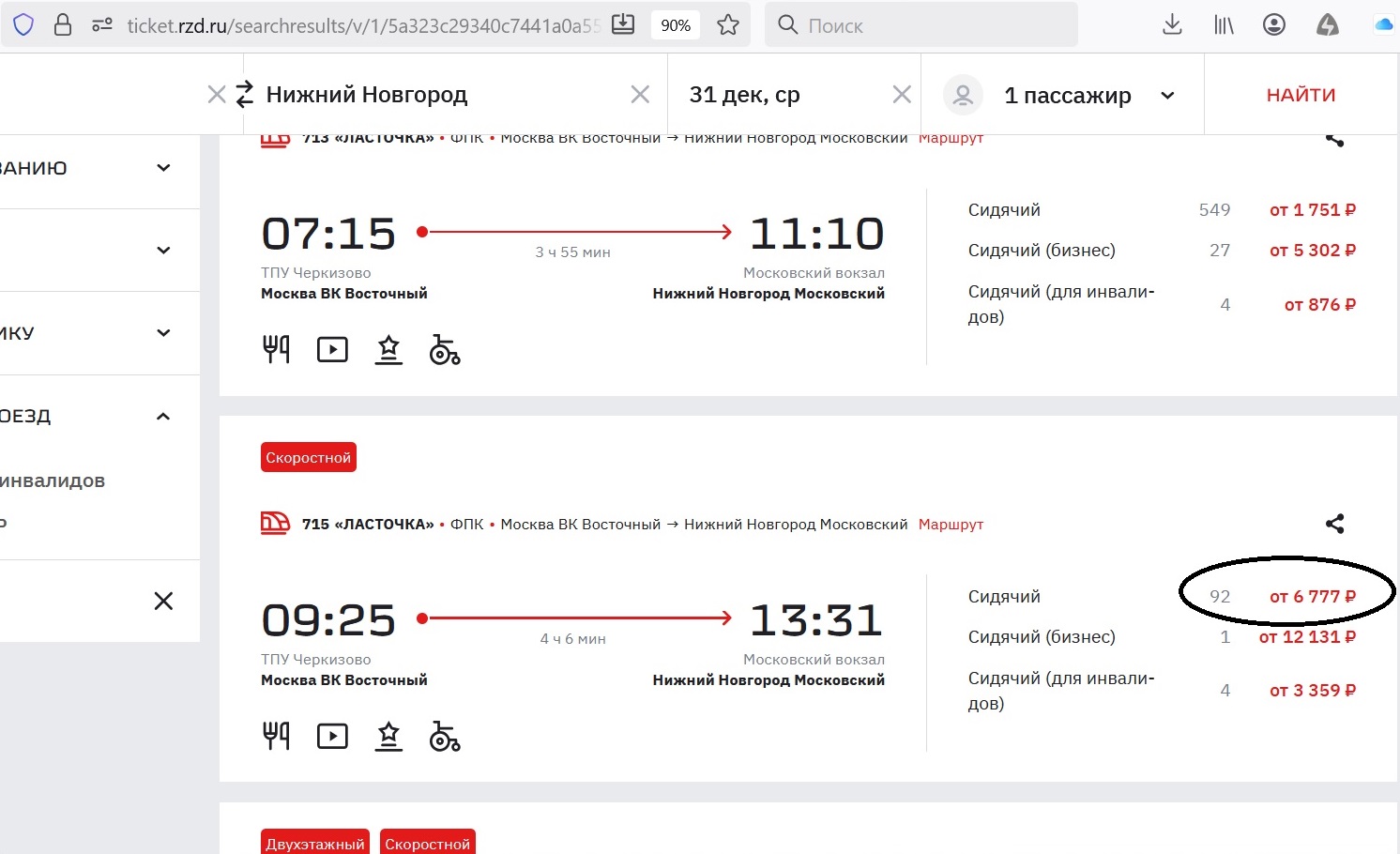
Task: Click the Скоростной tag above train 715
Action: coord(308,458)
